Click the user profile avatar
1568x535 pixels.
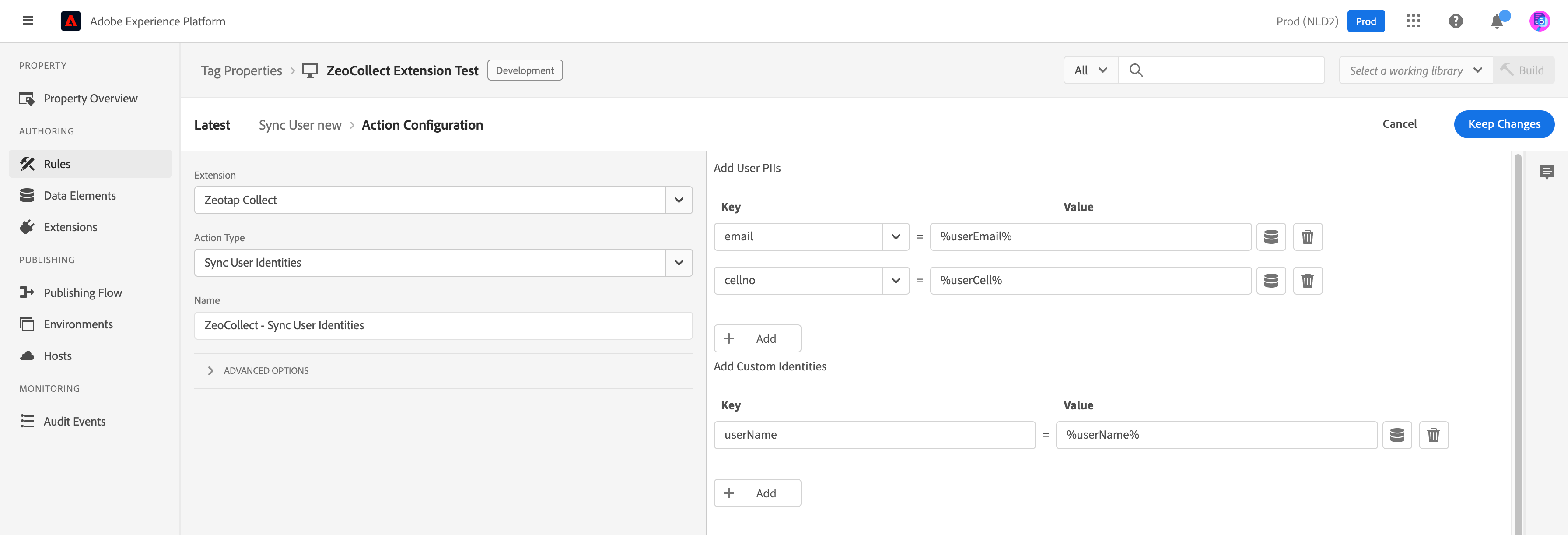click(1540, 21)
